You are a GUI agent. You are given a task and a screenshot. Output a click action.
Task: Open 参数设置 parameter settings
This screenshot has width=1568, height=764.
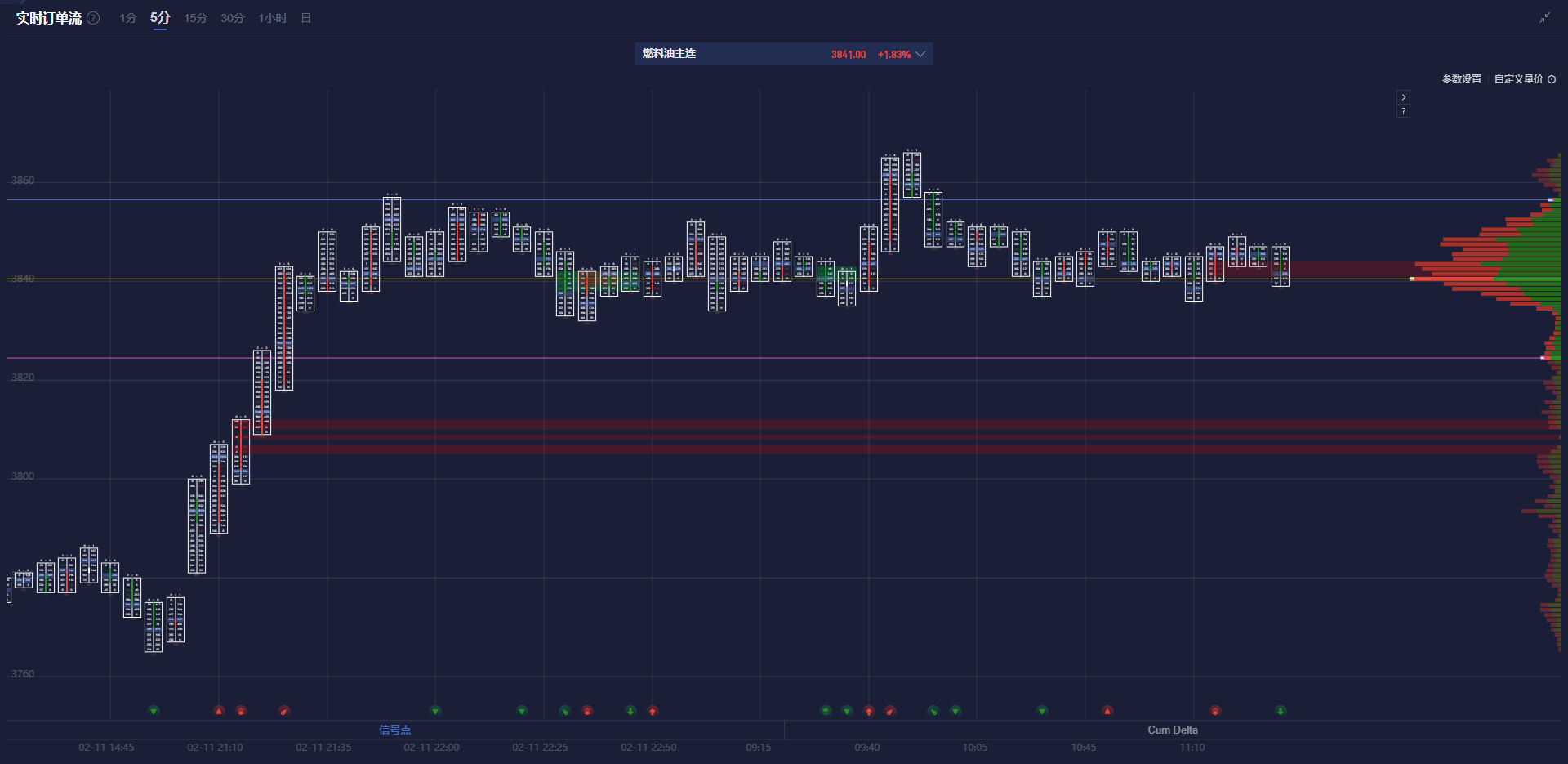(1461, 79)
